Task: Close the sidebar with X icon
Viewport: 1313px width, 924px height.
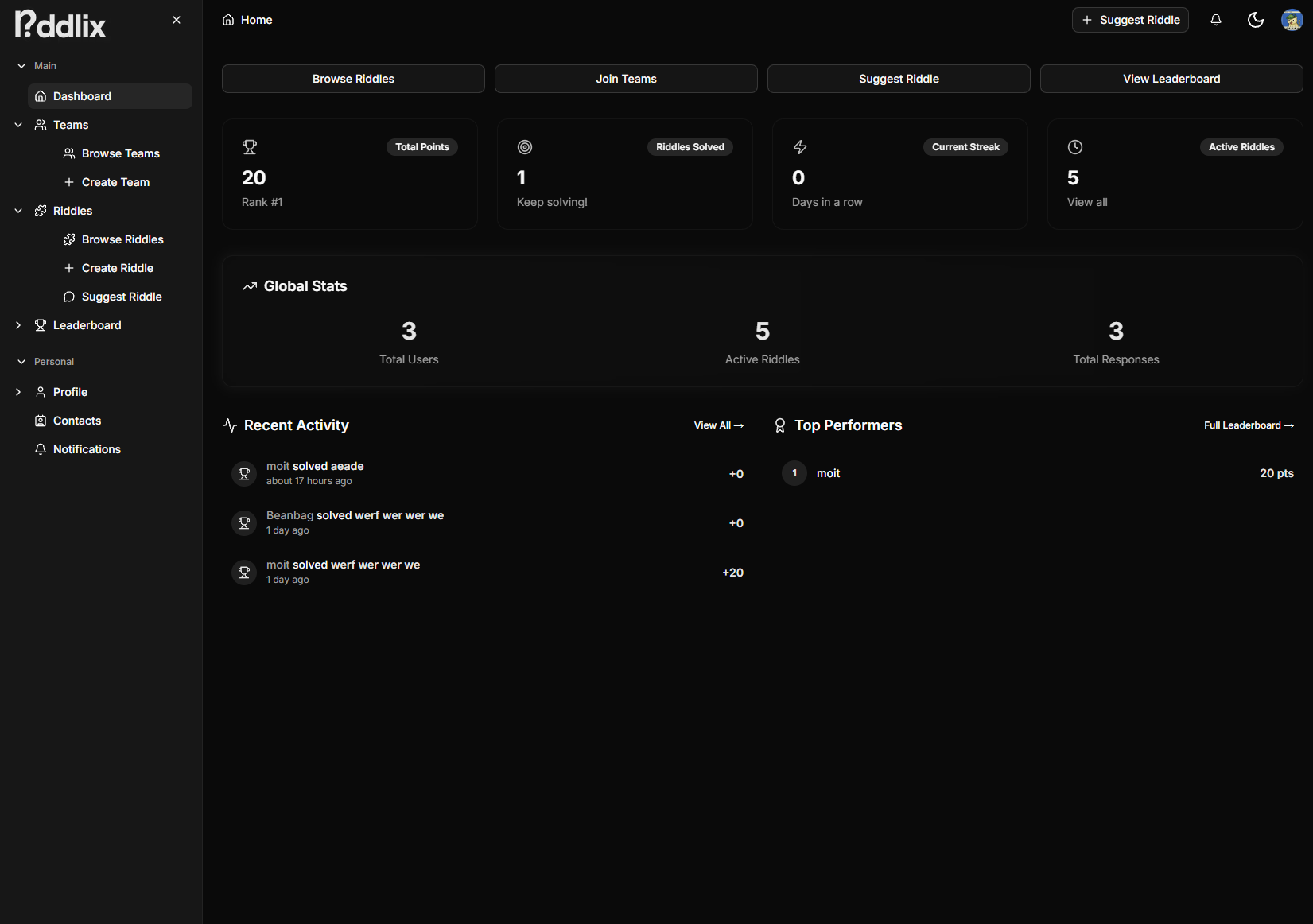Action: pos(177,20)
